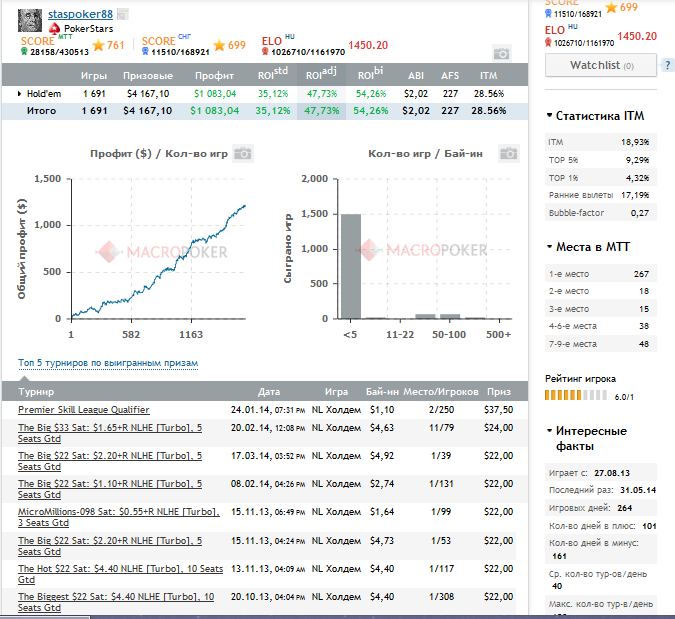Open The Big $22 Sat dated 15.11.13

point(110,546)
